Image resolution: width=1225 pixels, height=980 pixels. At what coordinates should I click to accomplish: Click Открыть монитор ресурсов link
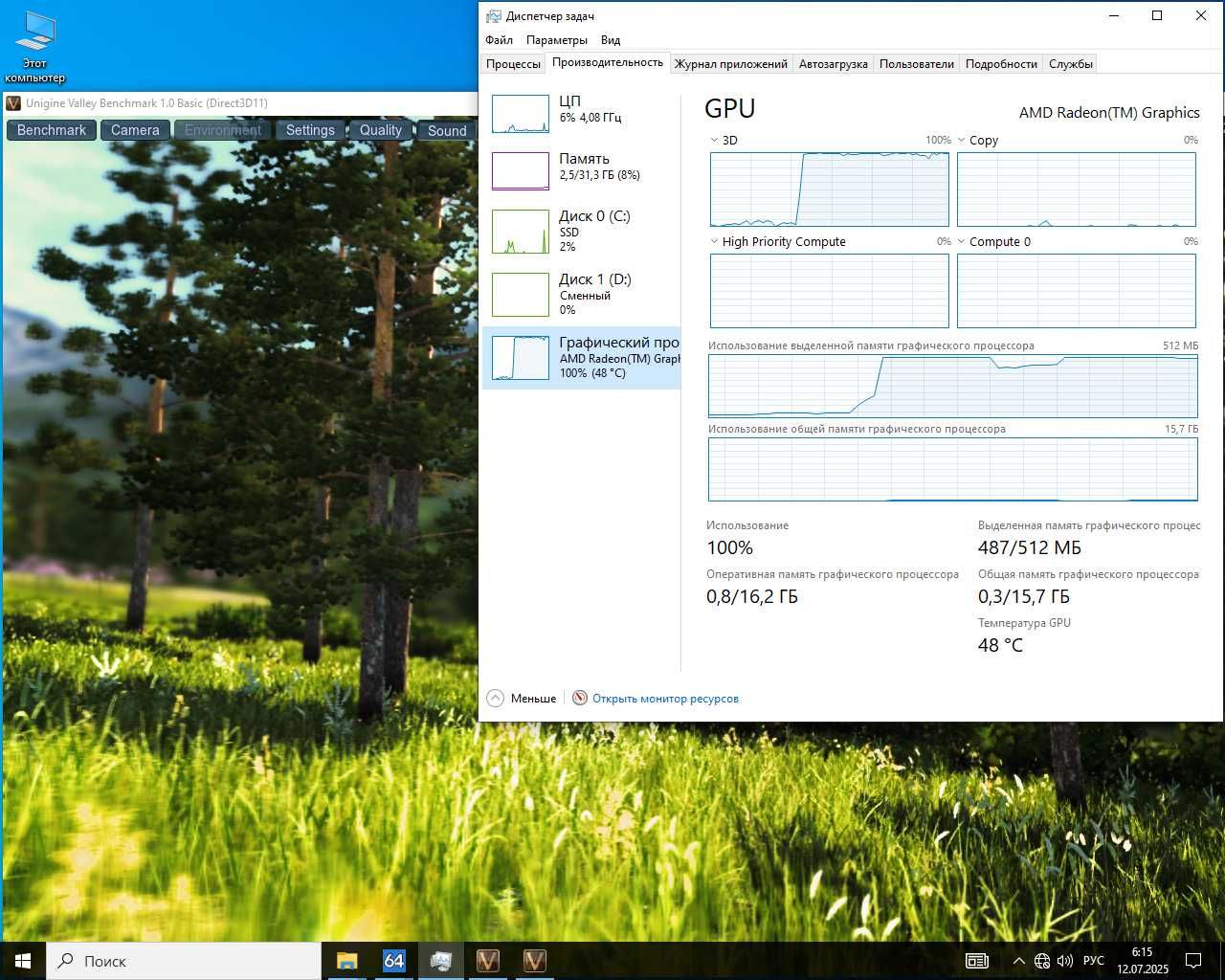(665, 699)
